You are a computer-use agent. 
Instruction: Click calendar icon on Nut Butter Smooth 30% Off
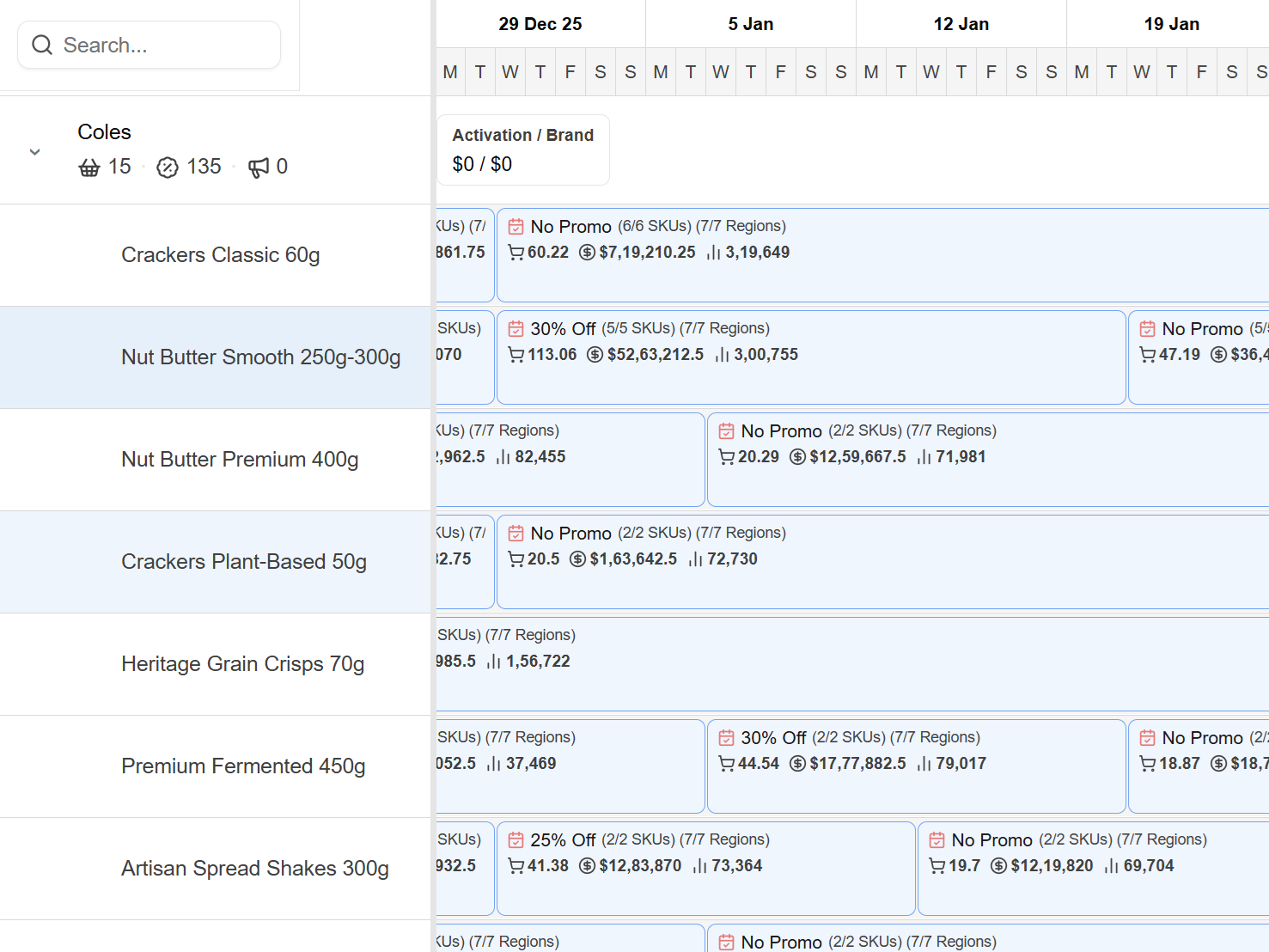click(516, 329)
